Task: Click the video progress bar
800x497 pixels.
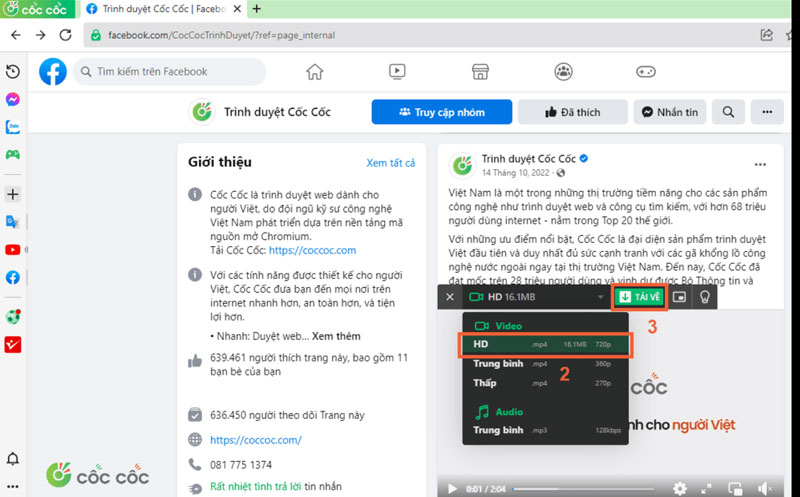Action: (x=585, y=489)
